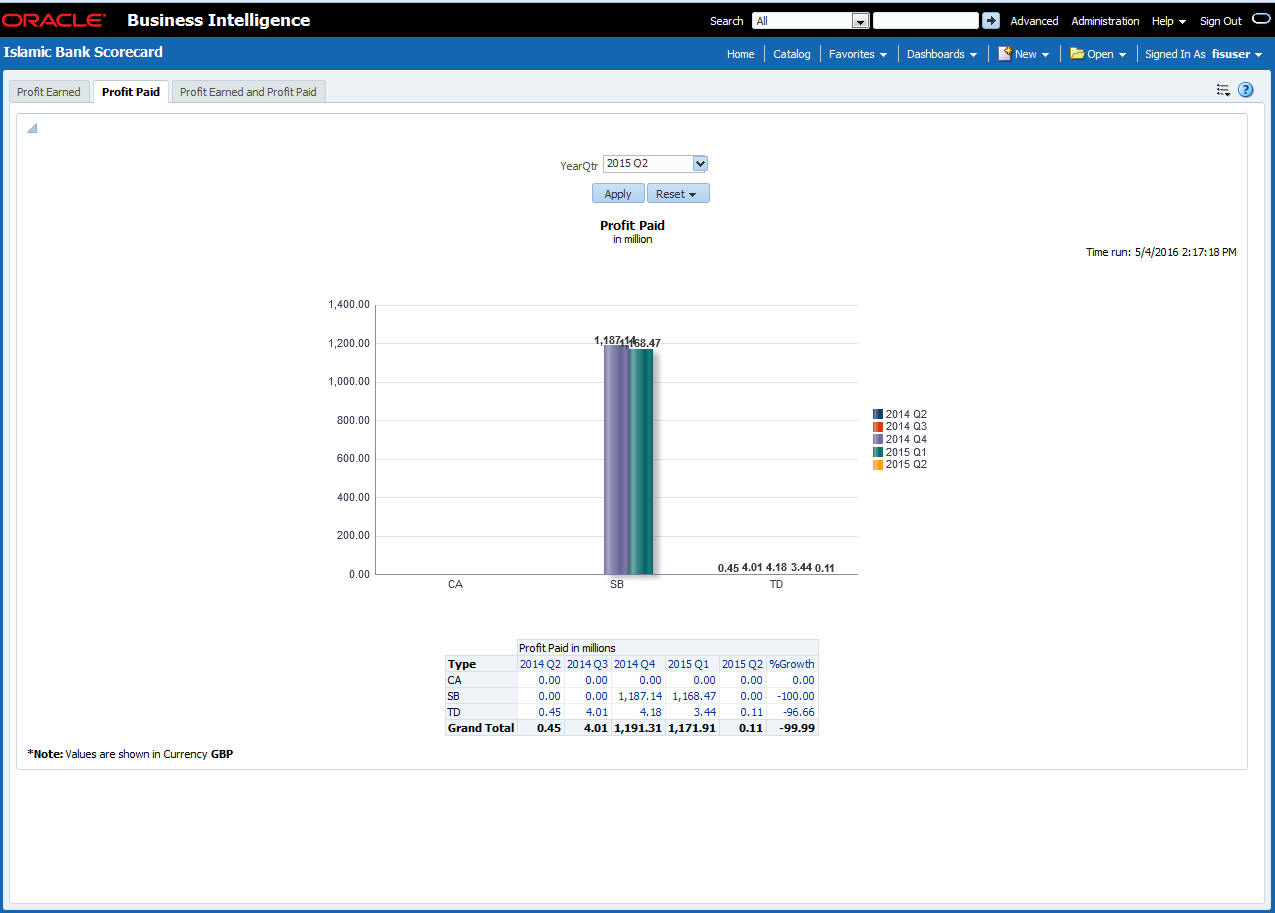Click the teal SB 2015 Q1 bar
The height and width of the screenshot is (913, 1275).
pyautogui.click(x=640, y=462)
